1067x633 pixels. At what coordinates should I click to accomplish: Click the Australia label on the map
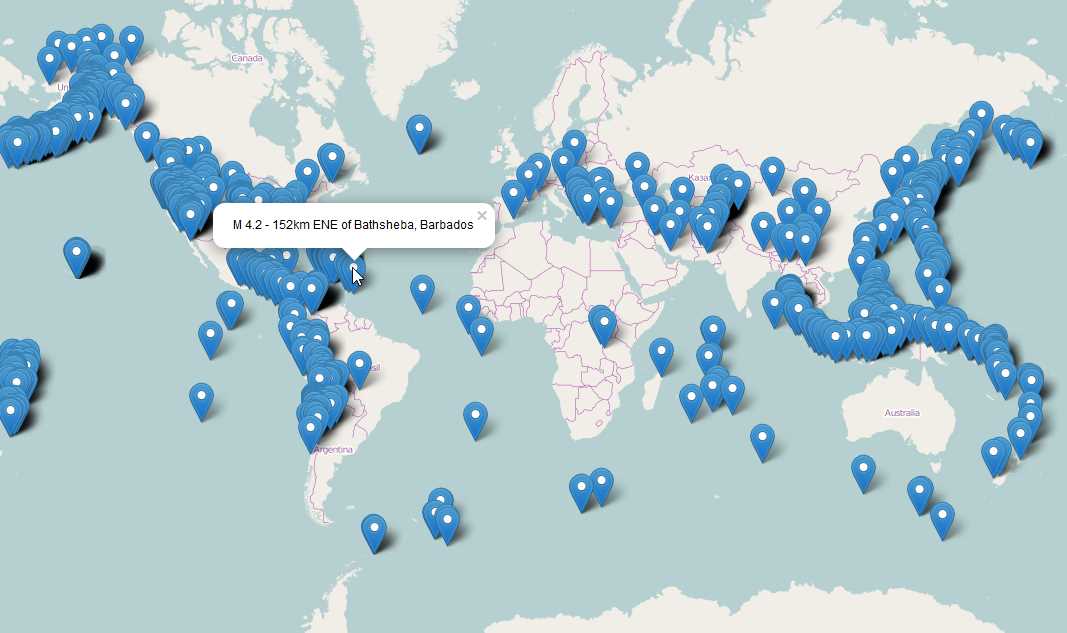[899, 411]
